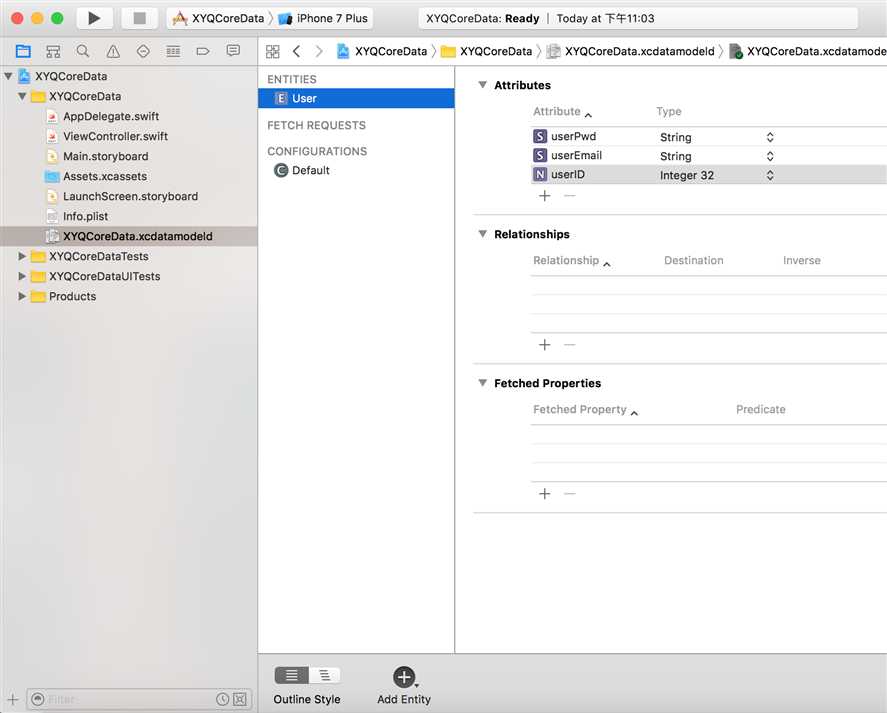
Task: Open the Find navigator
Action: pyautogui.click(x=83, y=51)
